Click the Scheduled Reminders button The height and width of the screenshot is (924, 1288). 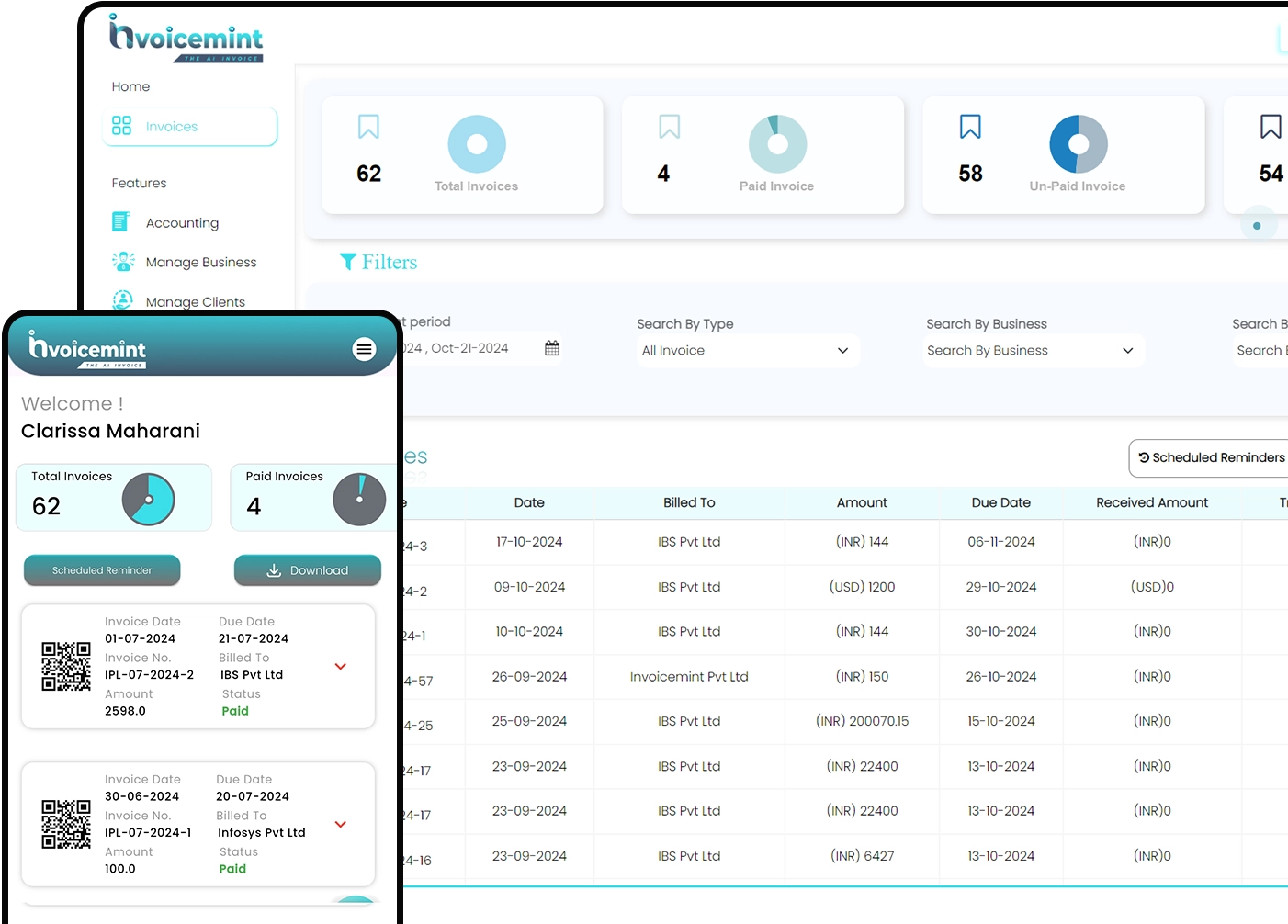point(1209,457)
